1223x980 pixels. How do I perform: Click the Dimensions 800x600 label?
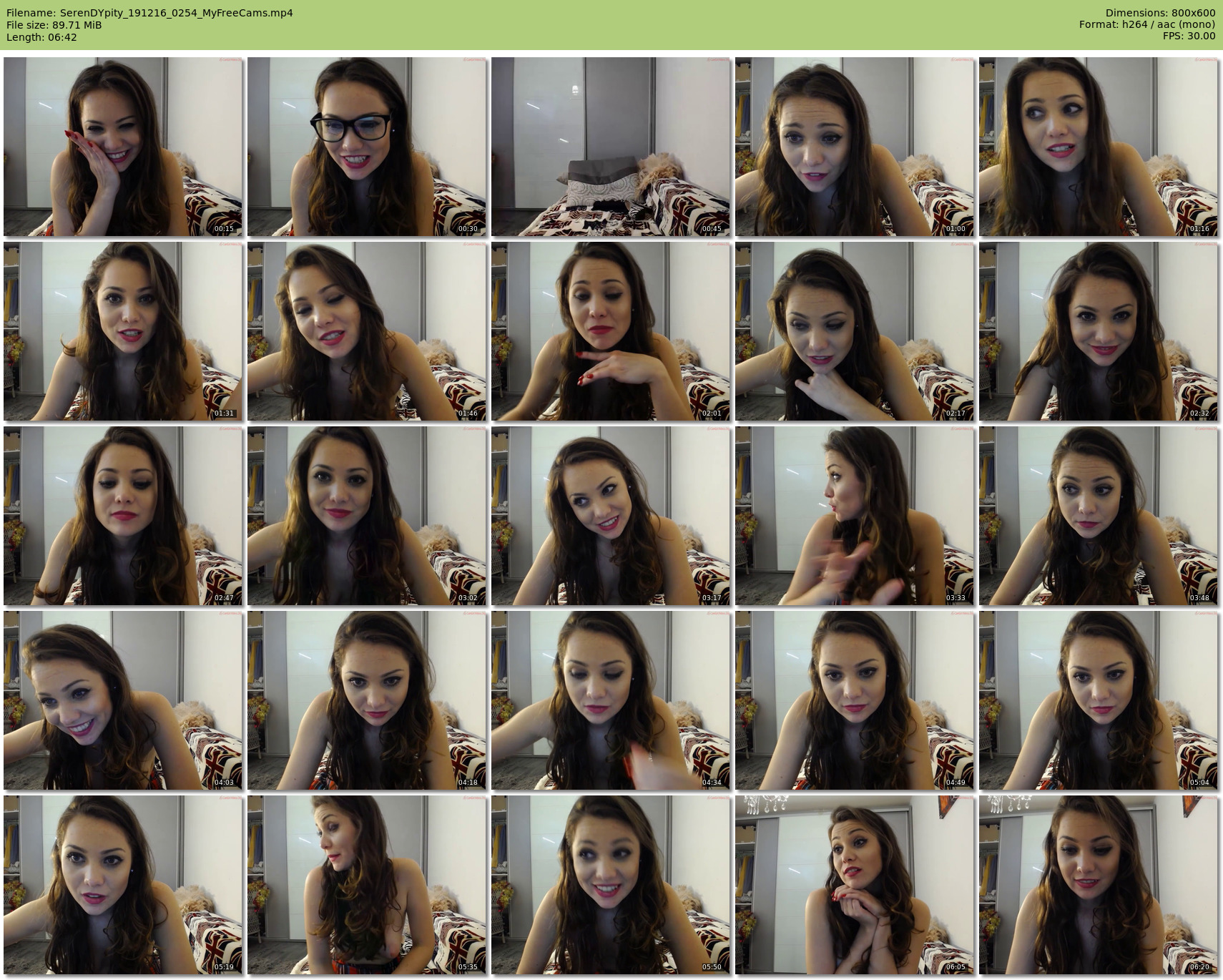point(1160,13)
